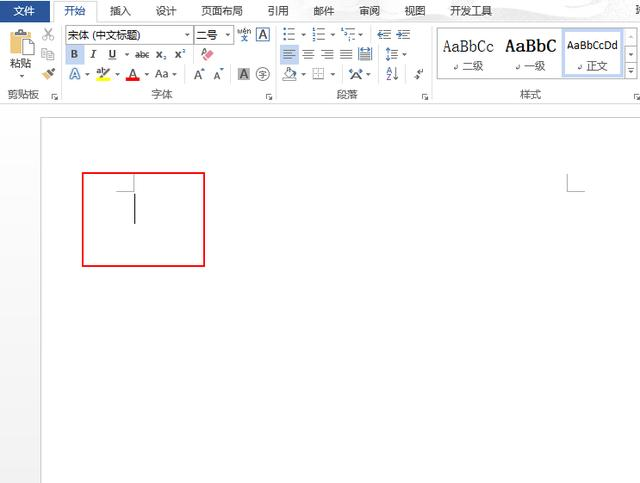640x483 pixels.
Task: Apply the red font color swatch
Action: 132,74
